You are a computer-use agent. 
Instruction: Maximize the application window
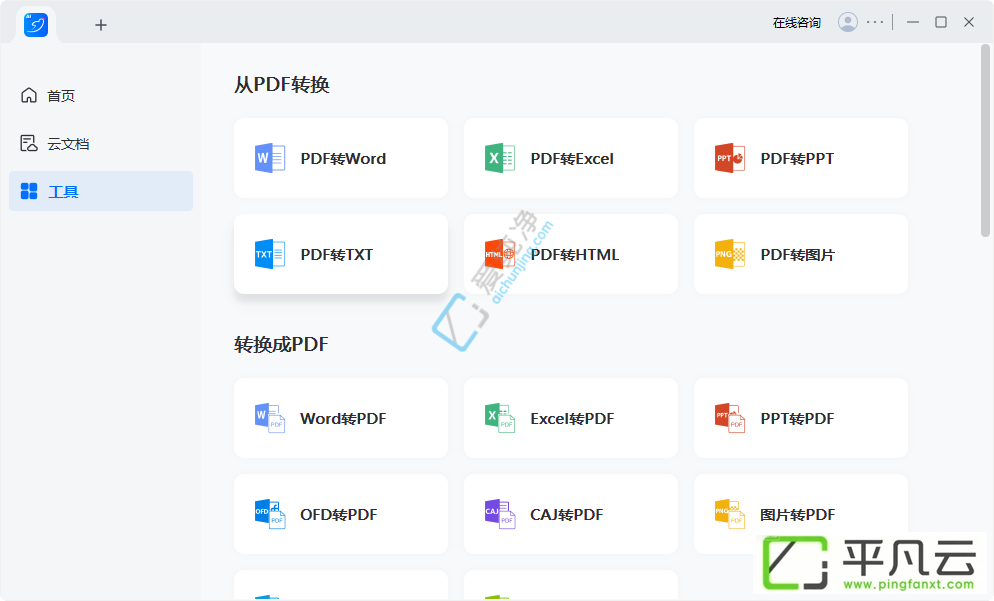[x=941, y=22]
